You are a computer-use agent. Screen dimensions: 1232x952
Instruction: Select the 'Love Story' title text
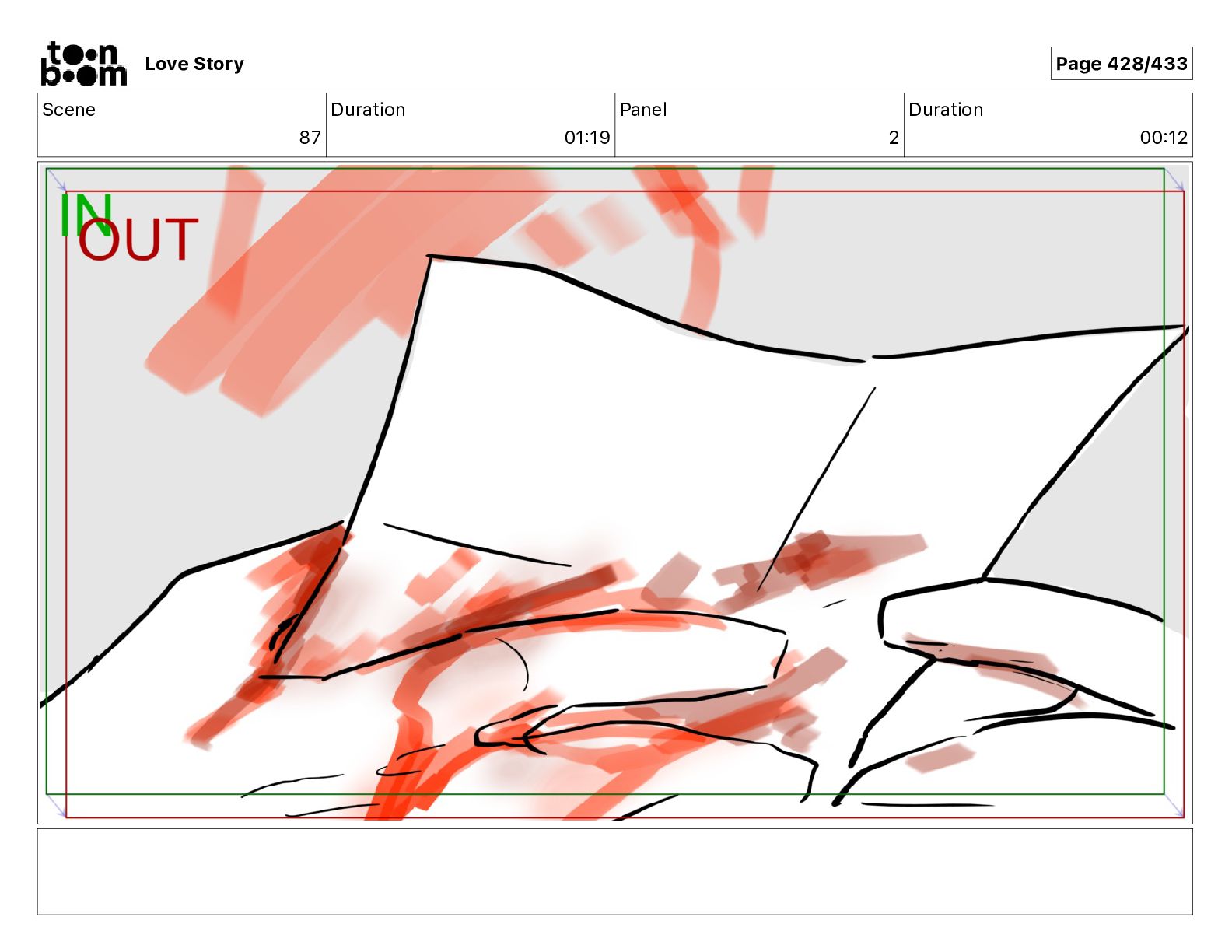pyautogui.click(x=194, y=64)
